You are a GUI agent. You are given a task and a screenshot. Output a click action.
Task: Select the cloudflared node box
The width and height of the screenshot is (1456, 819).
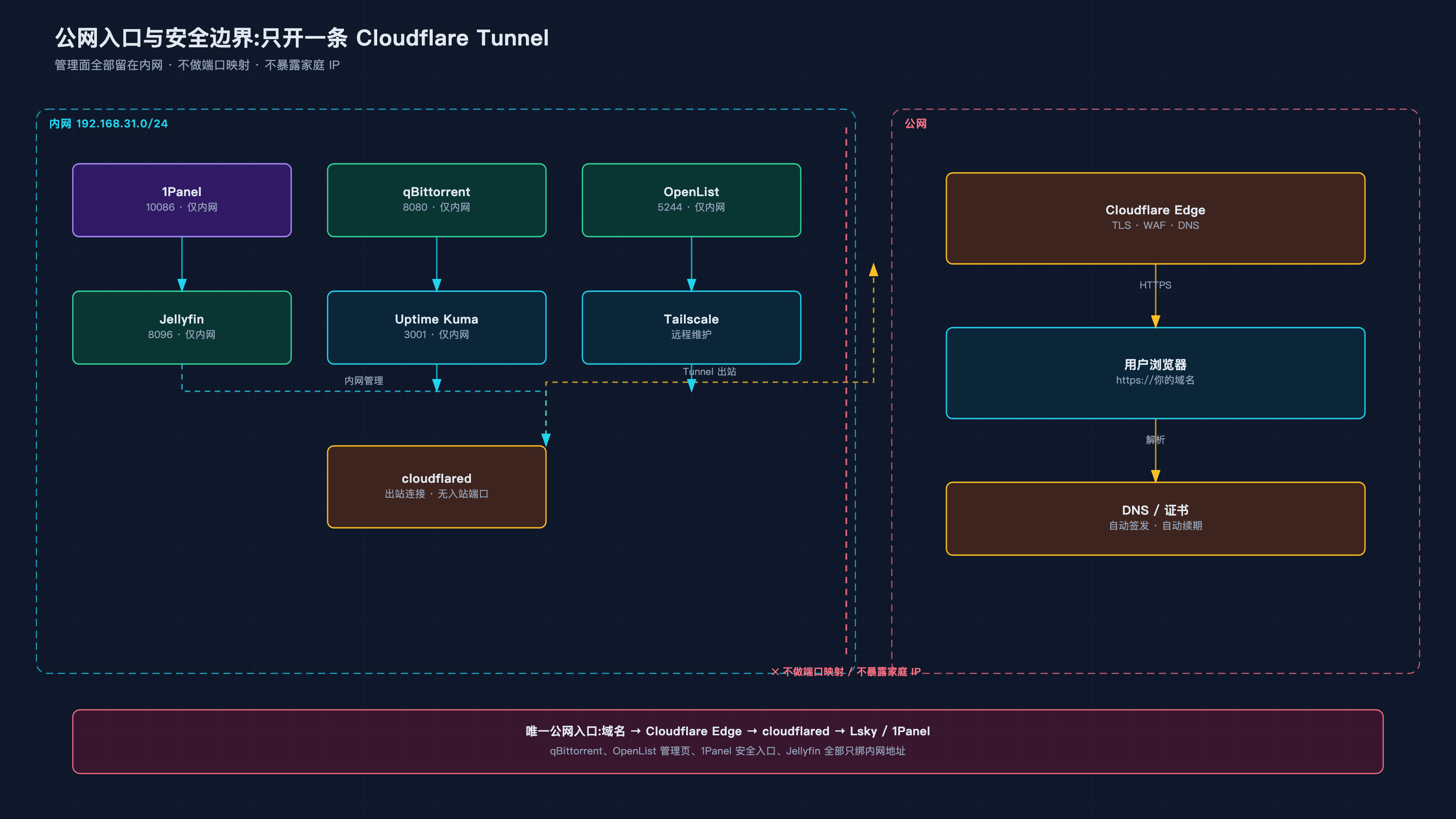(436, 487)
